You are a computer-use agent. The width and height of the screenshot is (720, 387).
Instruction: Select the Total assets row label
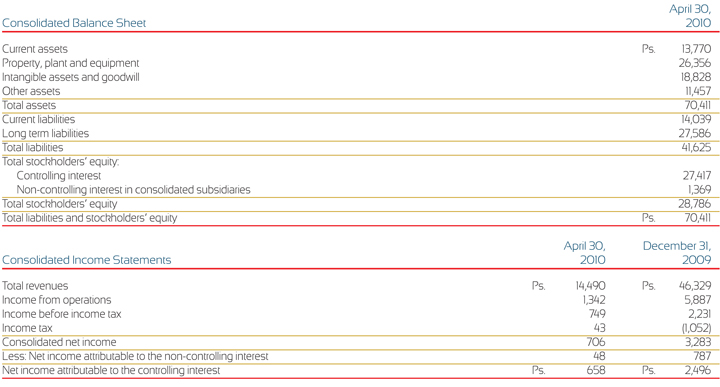coord(29,105)
